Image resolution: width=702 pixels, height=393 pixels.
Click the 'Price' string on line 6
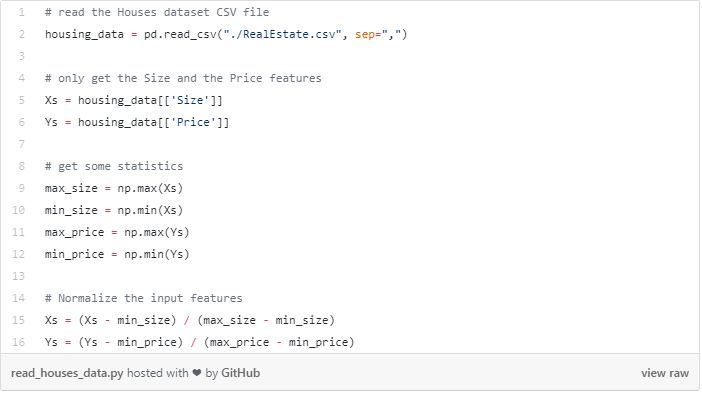[x=193, y=122]
